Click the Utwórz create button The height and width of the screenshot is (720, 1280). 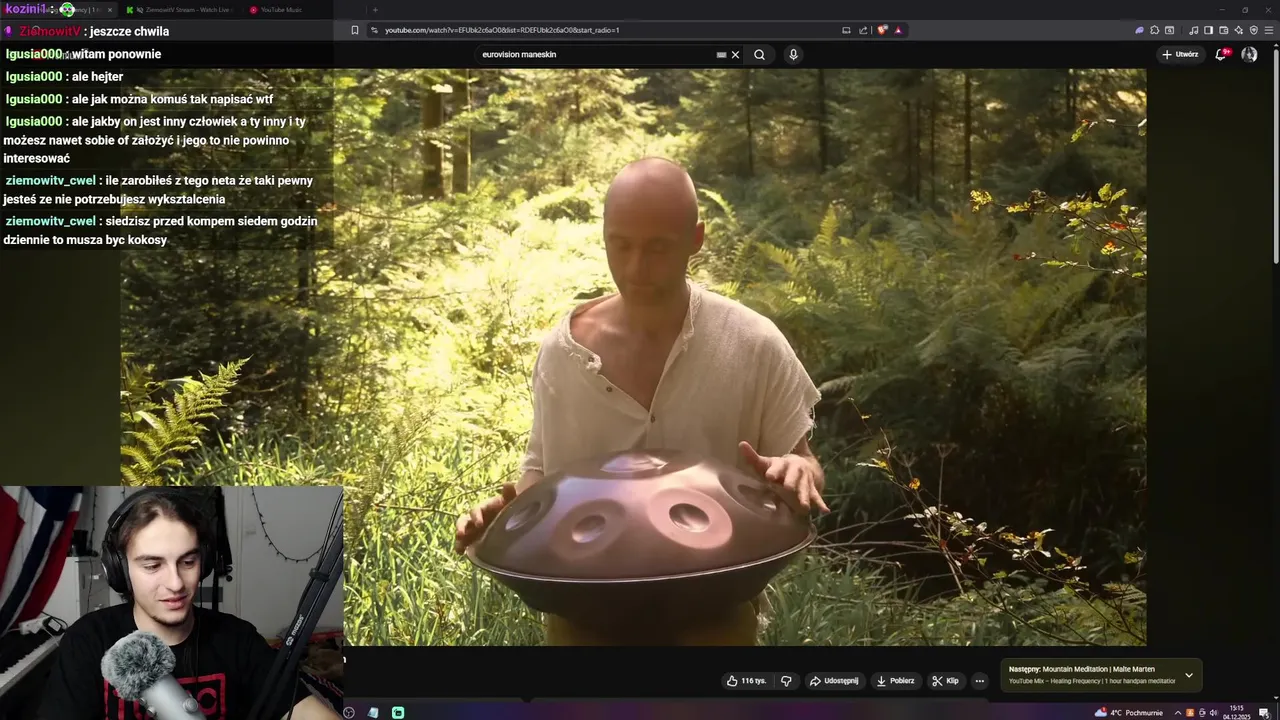[x=1180, y=54]
